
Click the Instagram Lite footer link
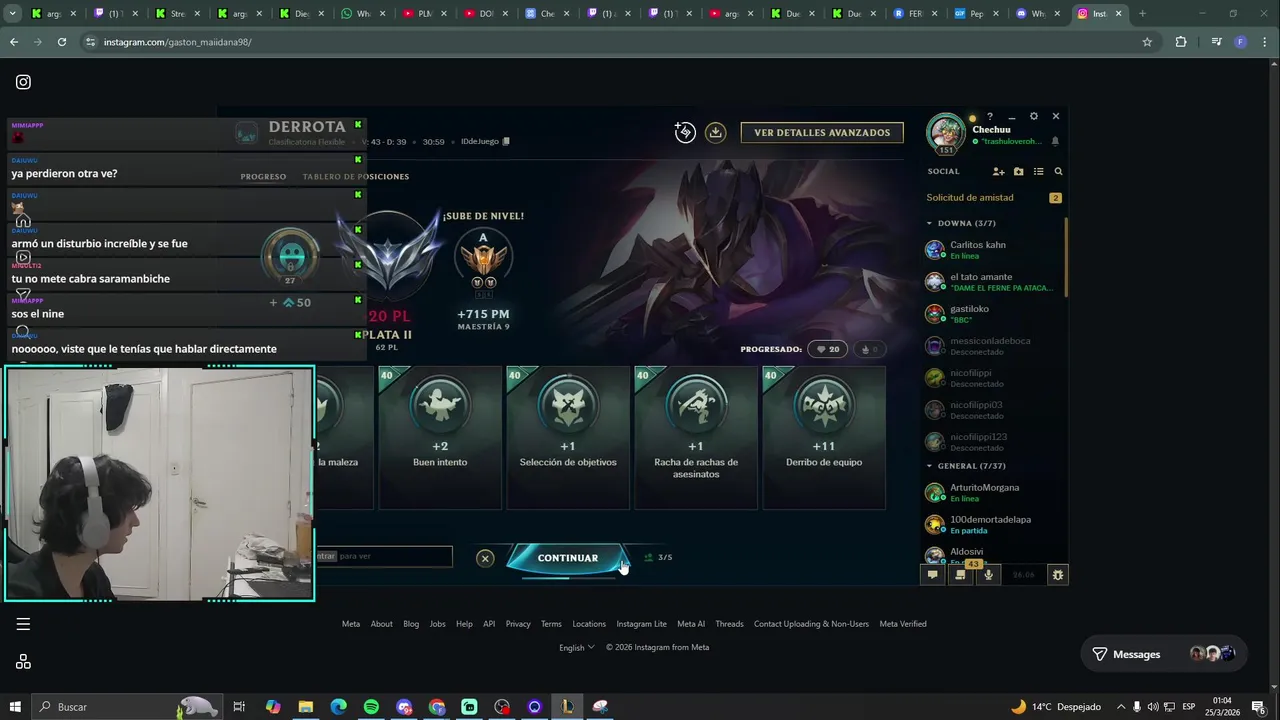[642, 624]
